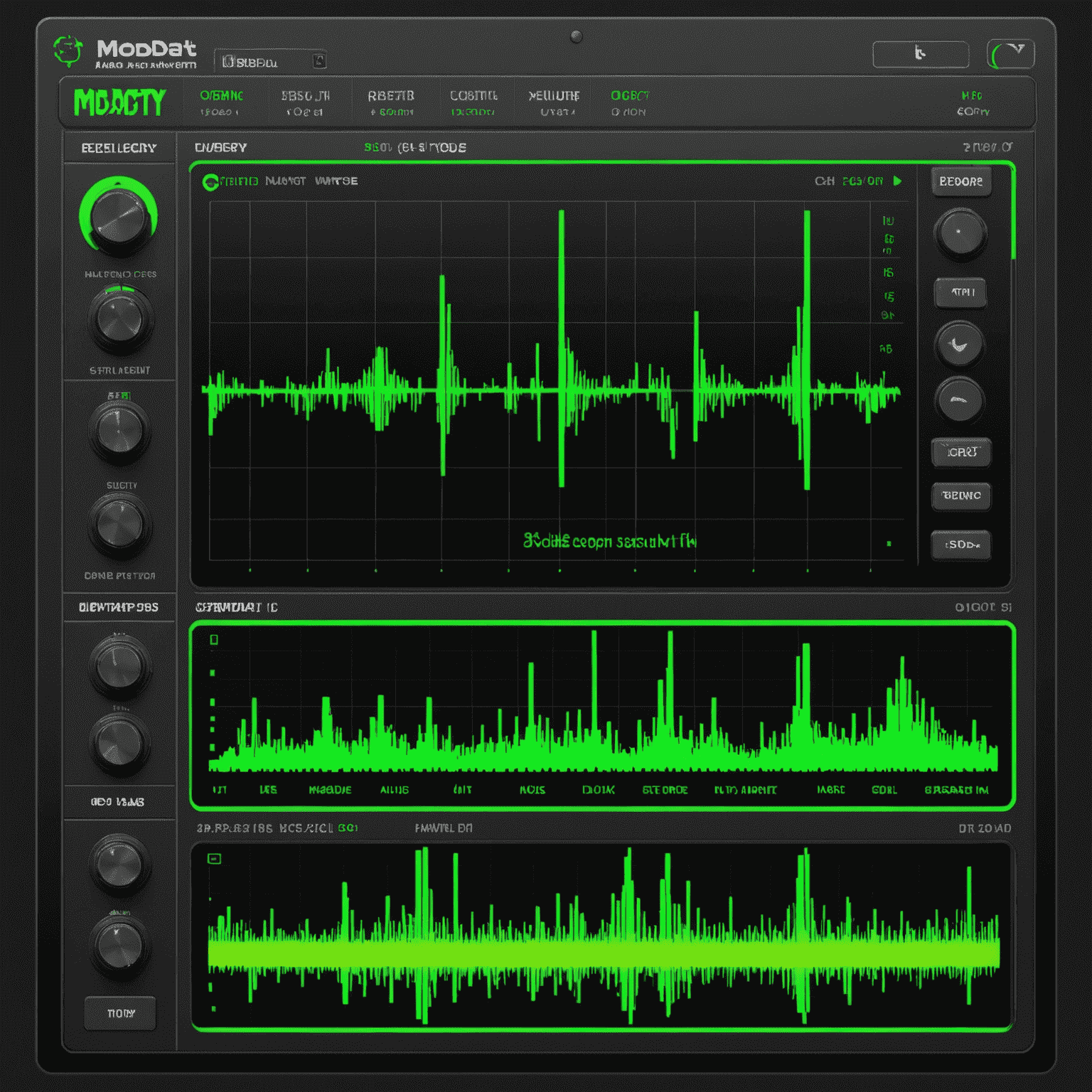Click the small icon before SIBBDu text

click(x=228, y=62)
